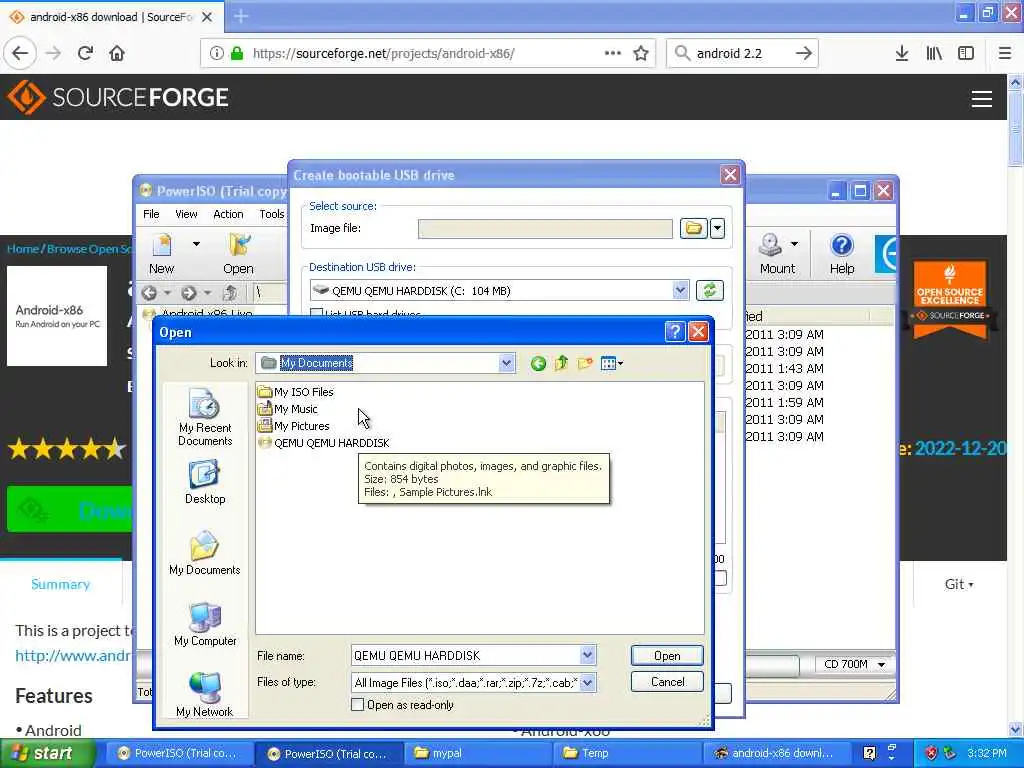Click the Open button in Open dialog
The image size is (1024, 768).
point(667,656)
